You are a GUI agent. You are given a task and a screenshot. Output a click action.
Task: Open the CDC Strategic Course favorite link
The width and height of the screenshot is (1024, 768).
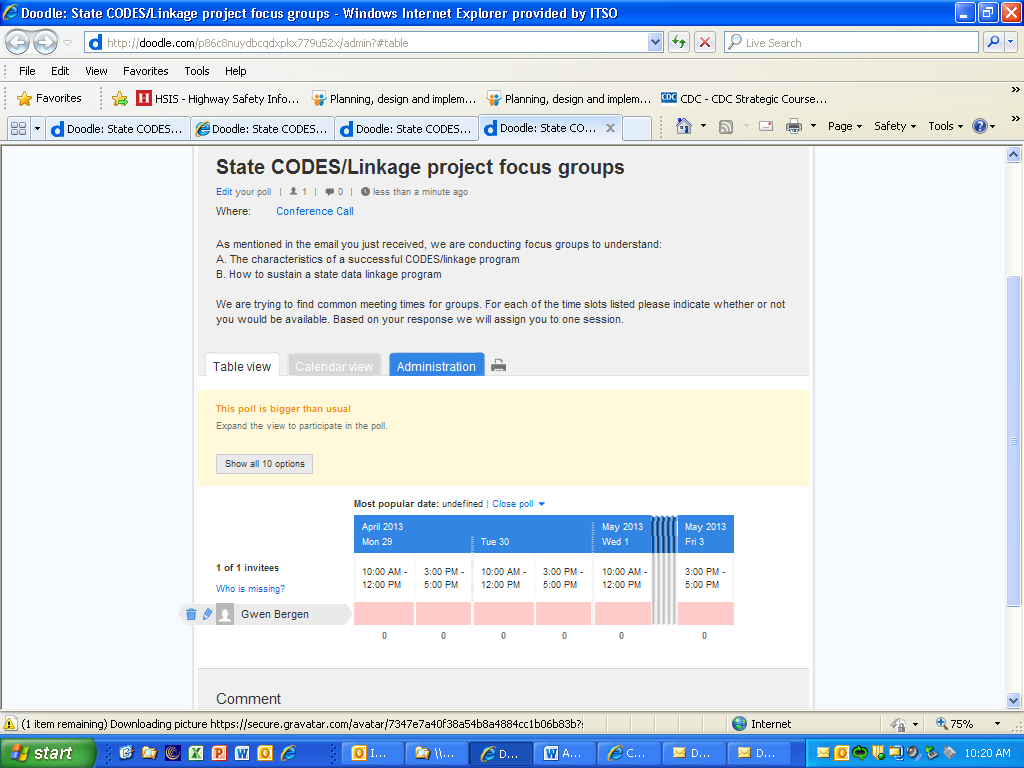coord(744,99)
